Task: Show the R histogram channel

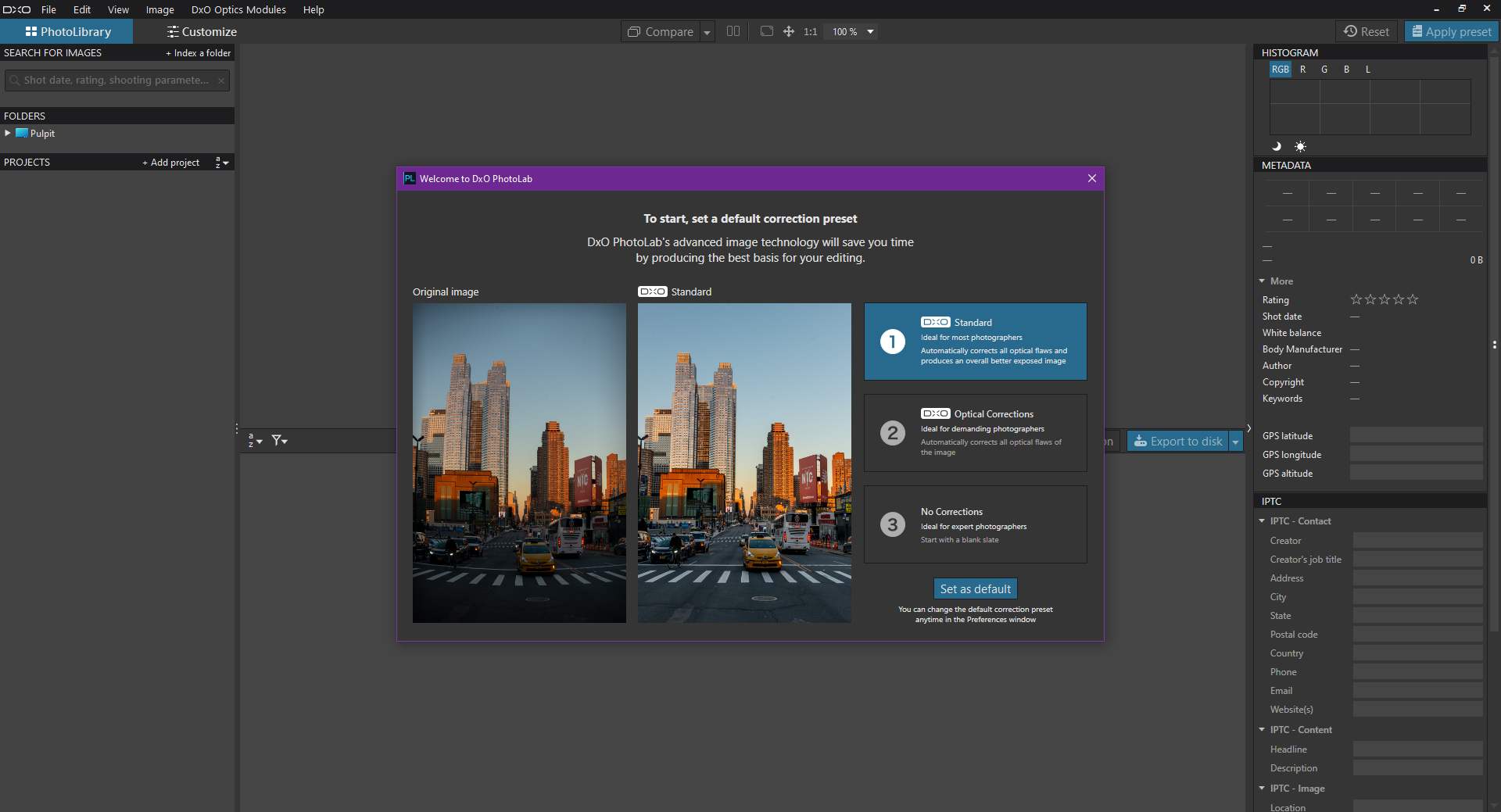Action: [1302, 70]
